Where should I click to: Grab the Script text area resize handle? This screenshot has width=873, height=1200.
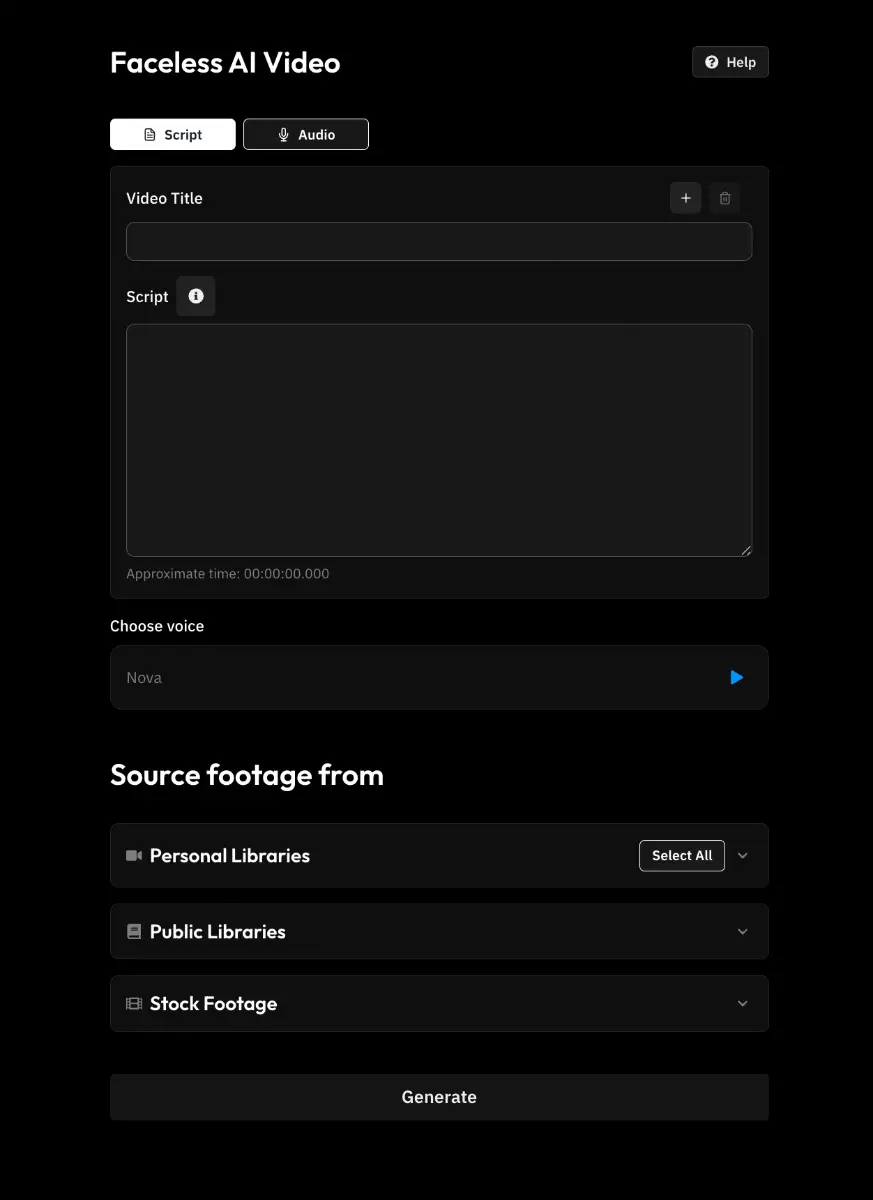click(x=746, y=550)
